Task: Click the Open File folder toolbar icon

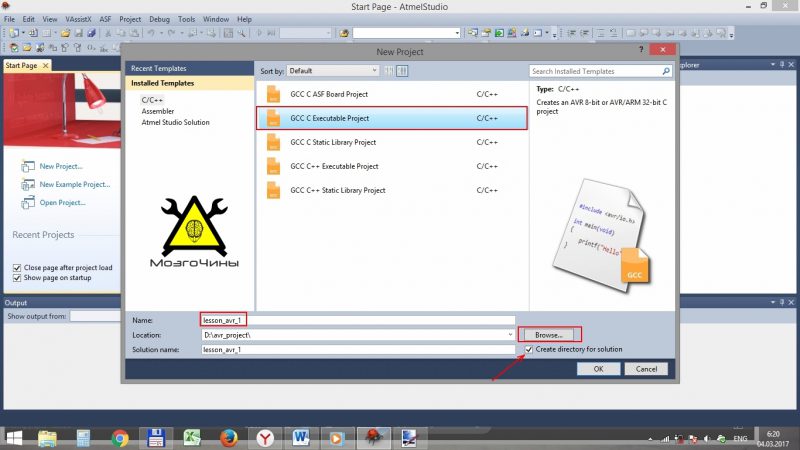Action: (x=65, y=33)
